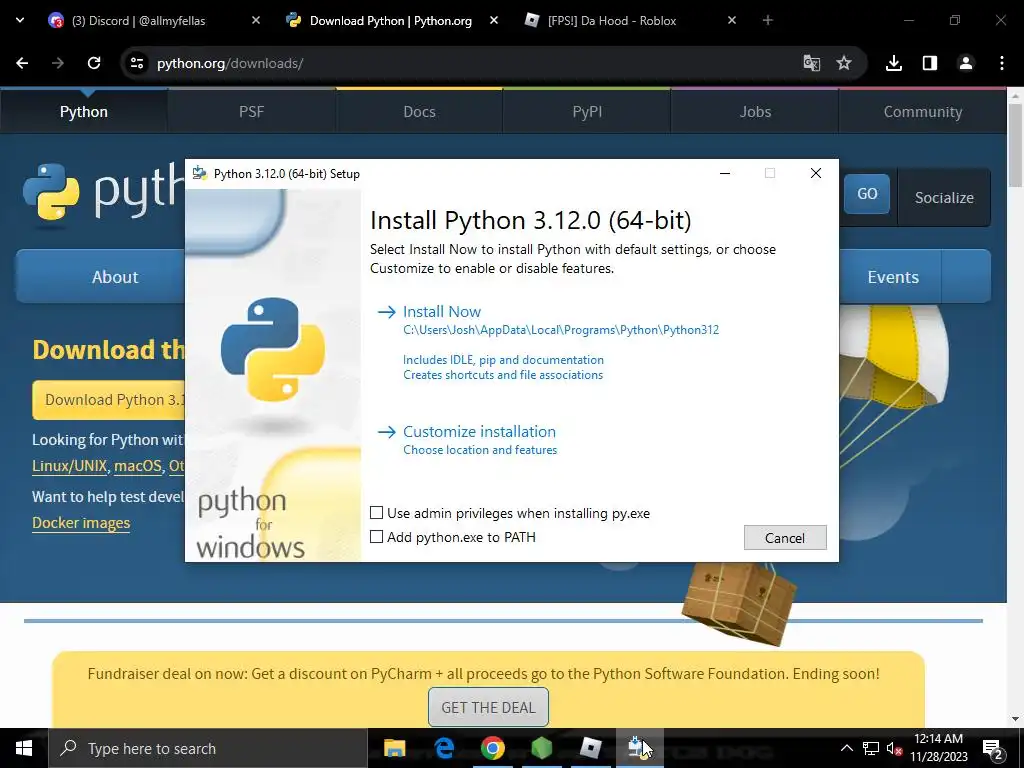Switch to the Da Hood Roblox tab

(612, 21)
